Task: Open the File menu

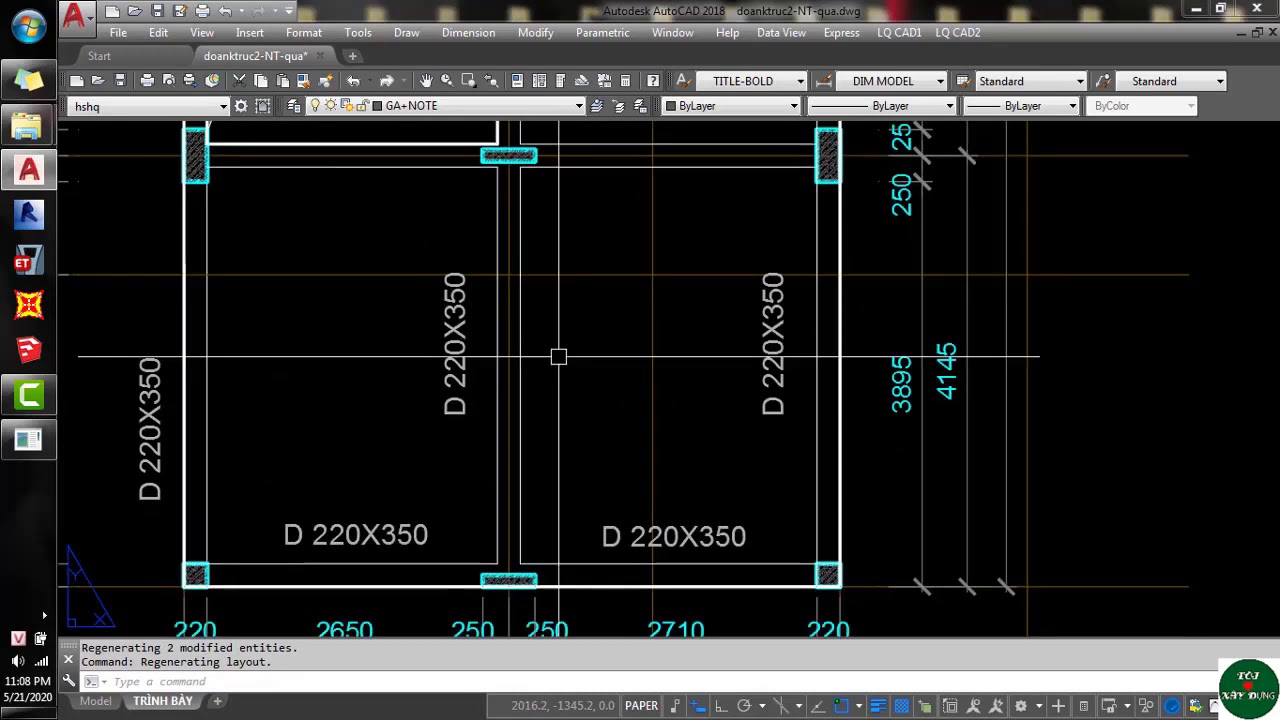Action: click(118, 33)
